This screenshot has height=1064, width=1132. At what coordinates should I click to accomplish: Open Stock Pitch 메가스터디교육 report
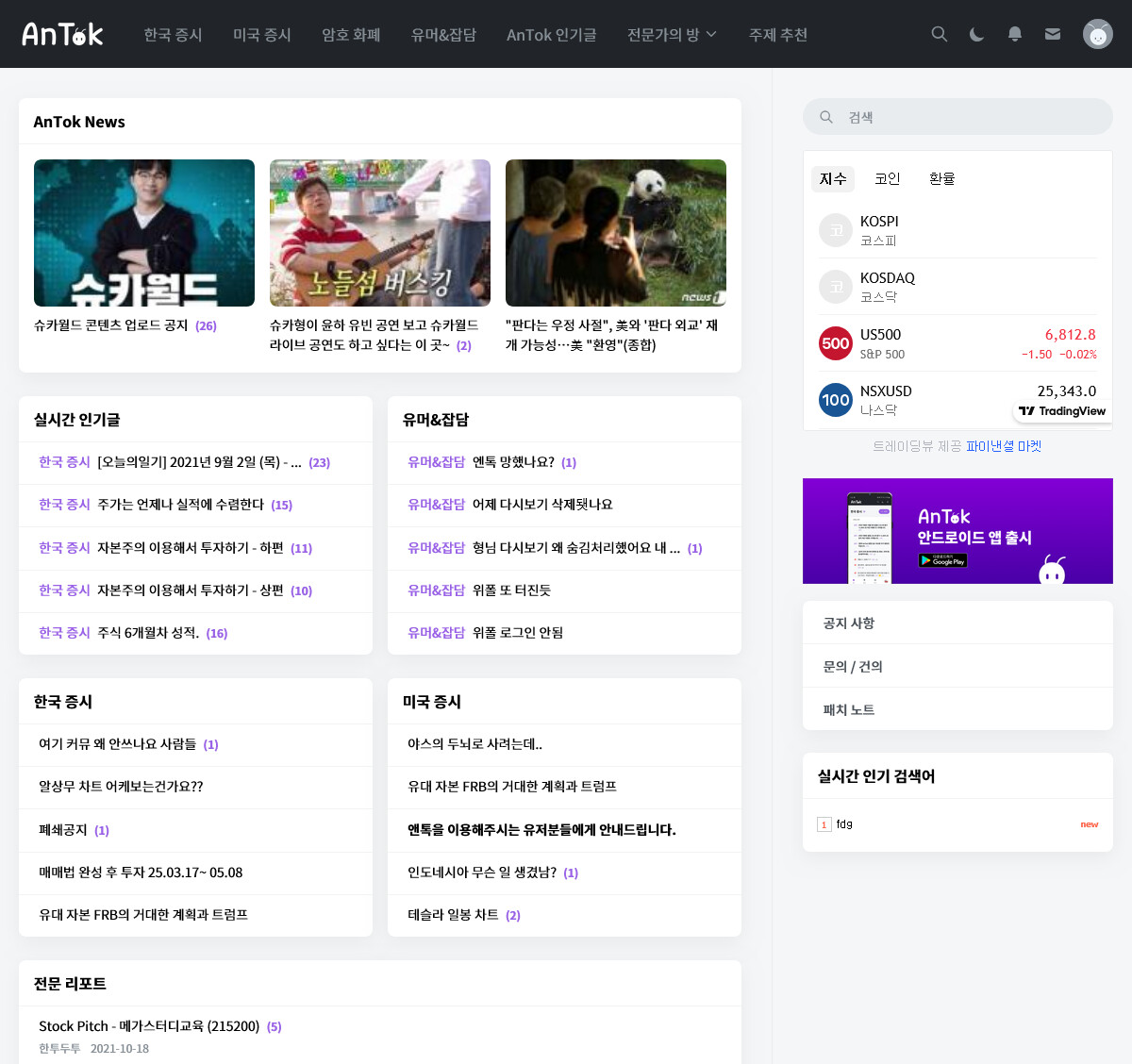[x=149, y=1026]
